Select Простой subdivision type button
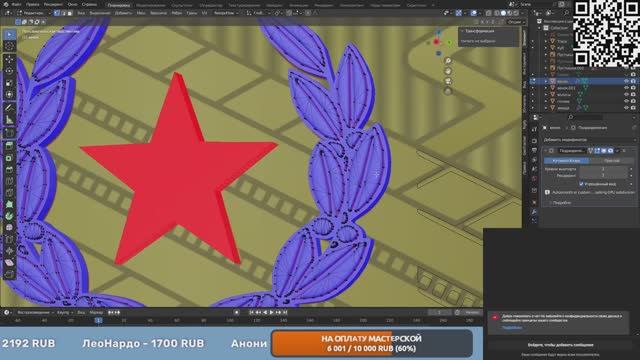The image size is (640, 360). pyautogui.click(x=612, y=160)
